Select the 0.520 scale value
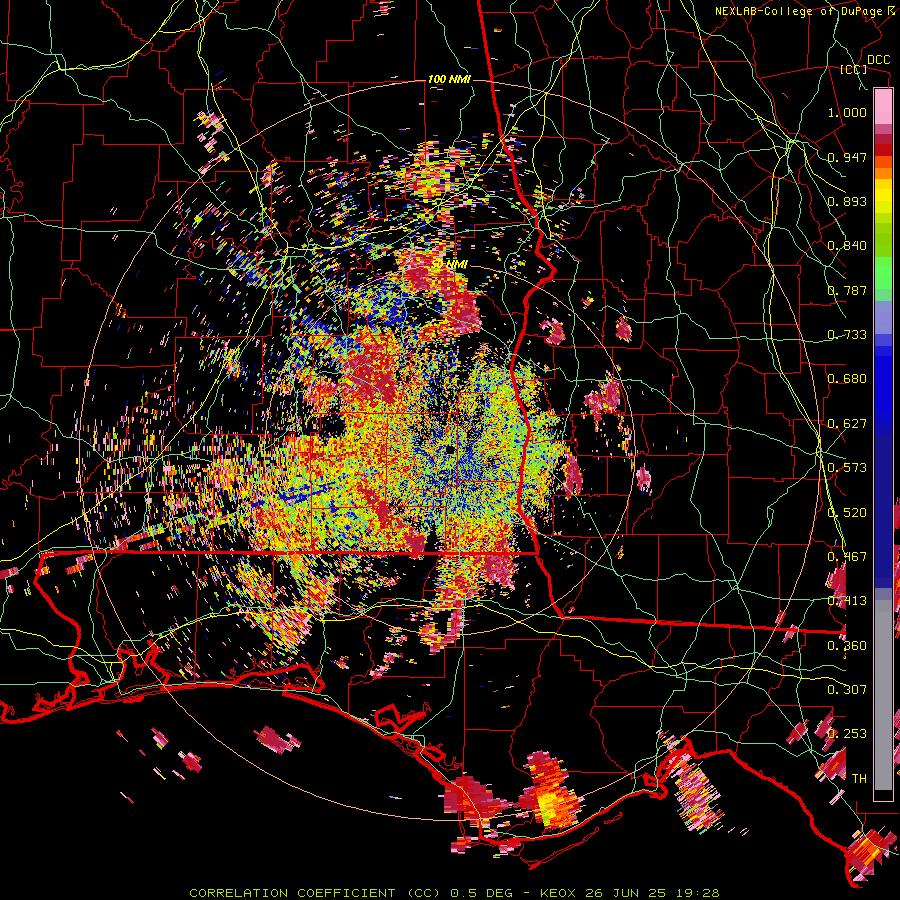This screenshot has height=900, width=900. pos(847,513)
